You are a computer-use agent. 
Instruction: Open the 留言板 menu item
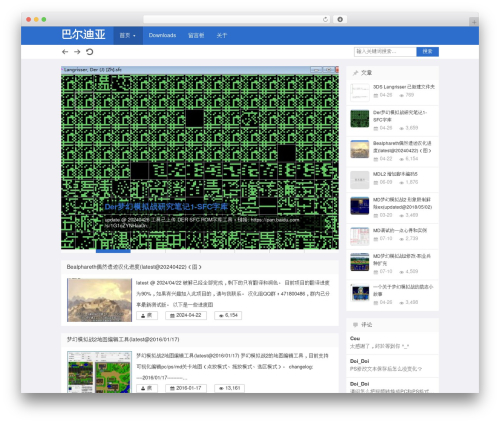tap(196, 35)
